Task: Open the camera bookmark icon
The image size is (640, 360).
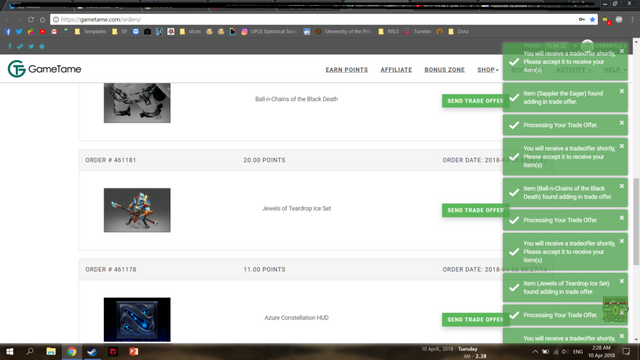Action: tap(147, 31)
